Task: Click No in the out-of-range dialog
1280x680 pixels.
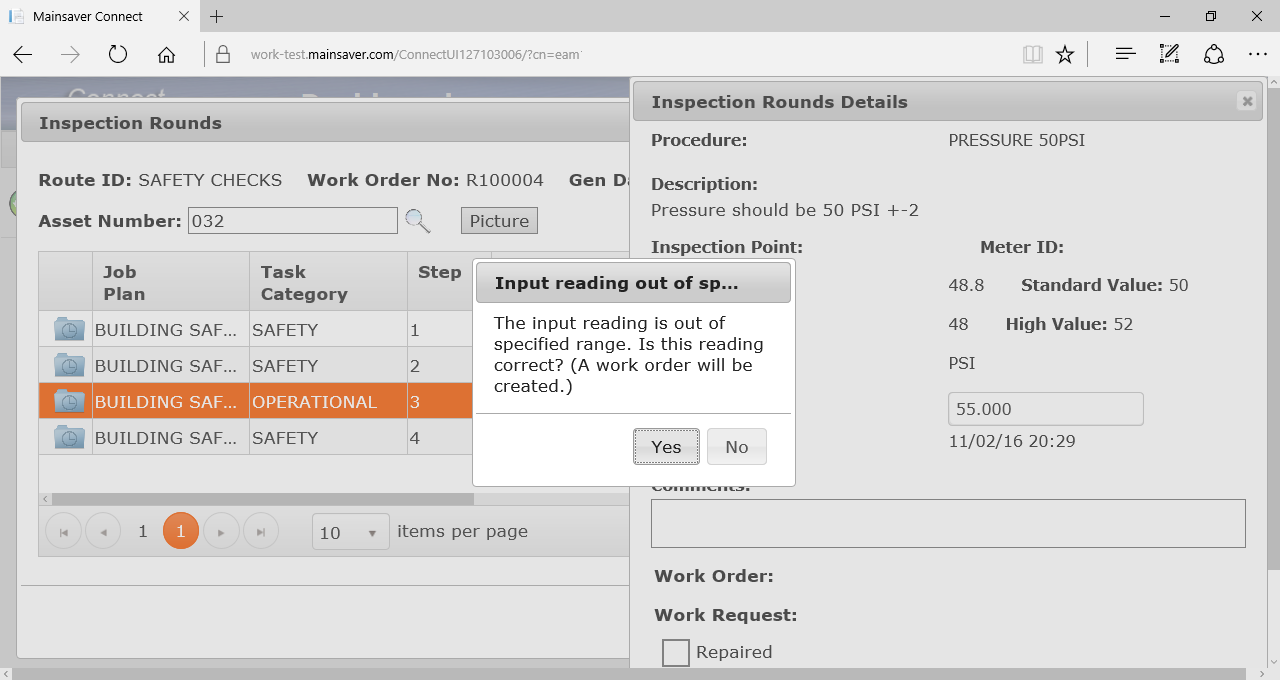Action: (736, 447)
